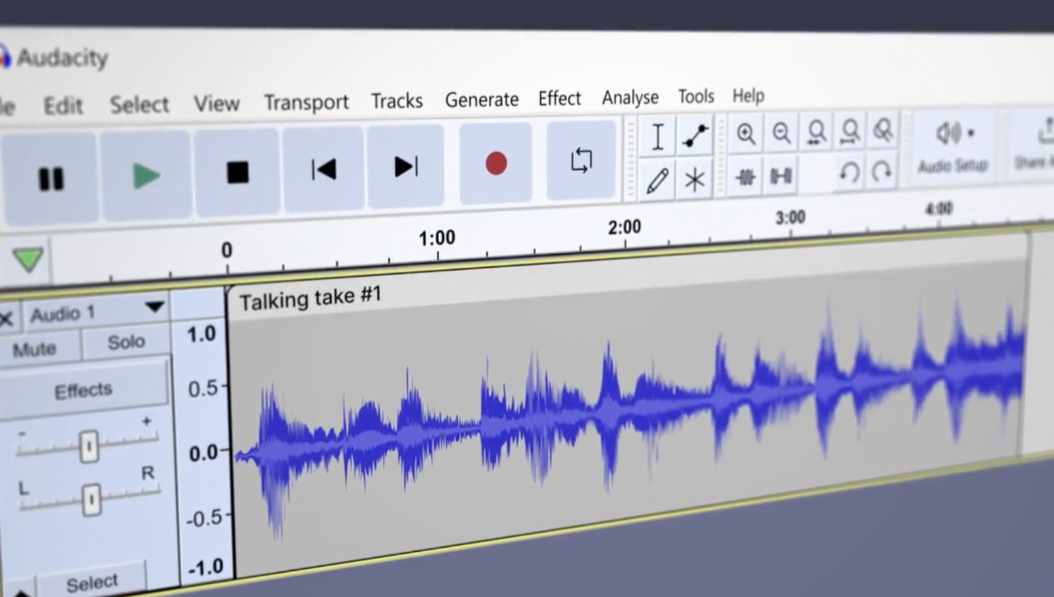
Task: Click the 3:00 mark on the timeline ruler
Action: (x=790, y=217)
